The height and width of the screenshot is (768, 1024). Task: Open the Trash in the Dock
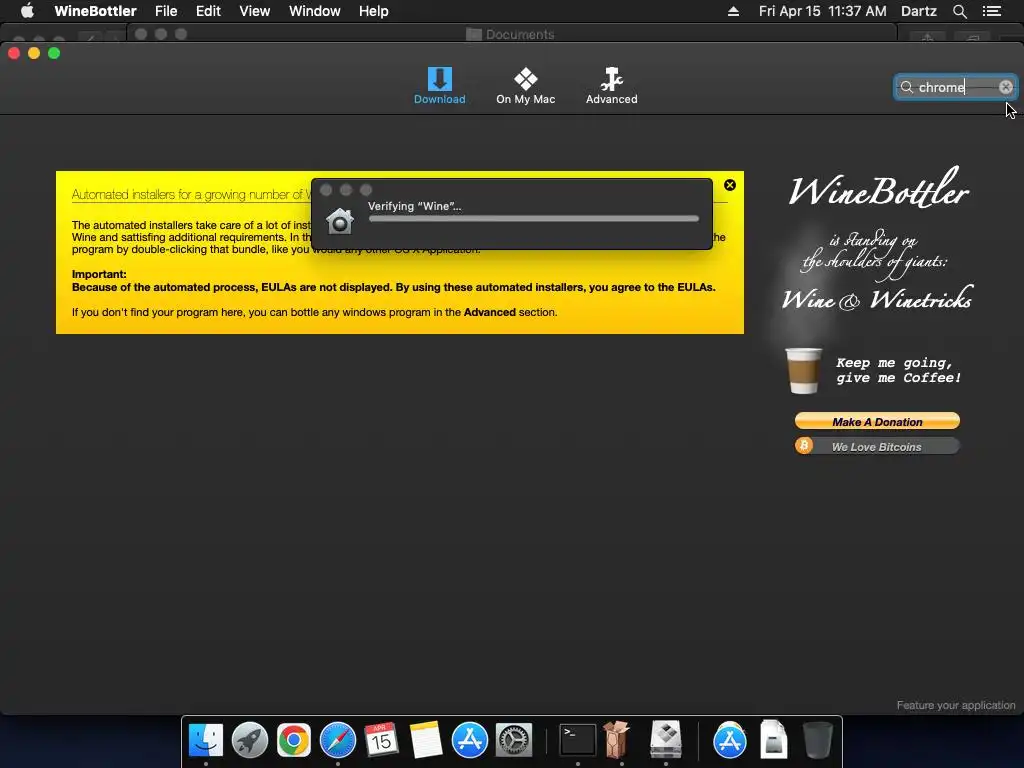pos(817,740)
